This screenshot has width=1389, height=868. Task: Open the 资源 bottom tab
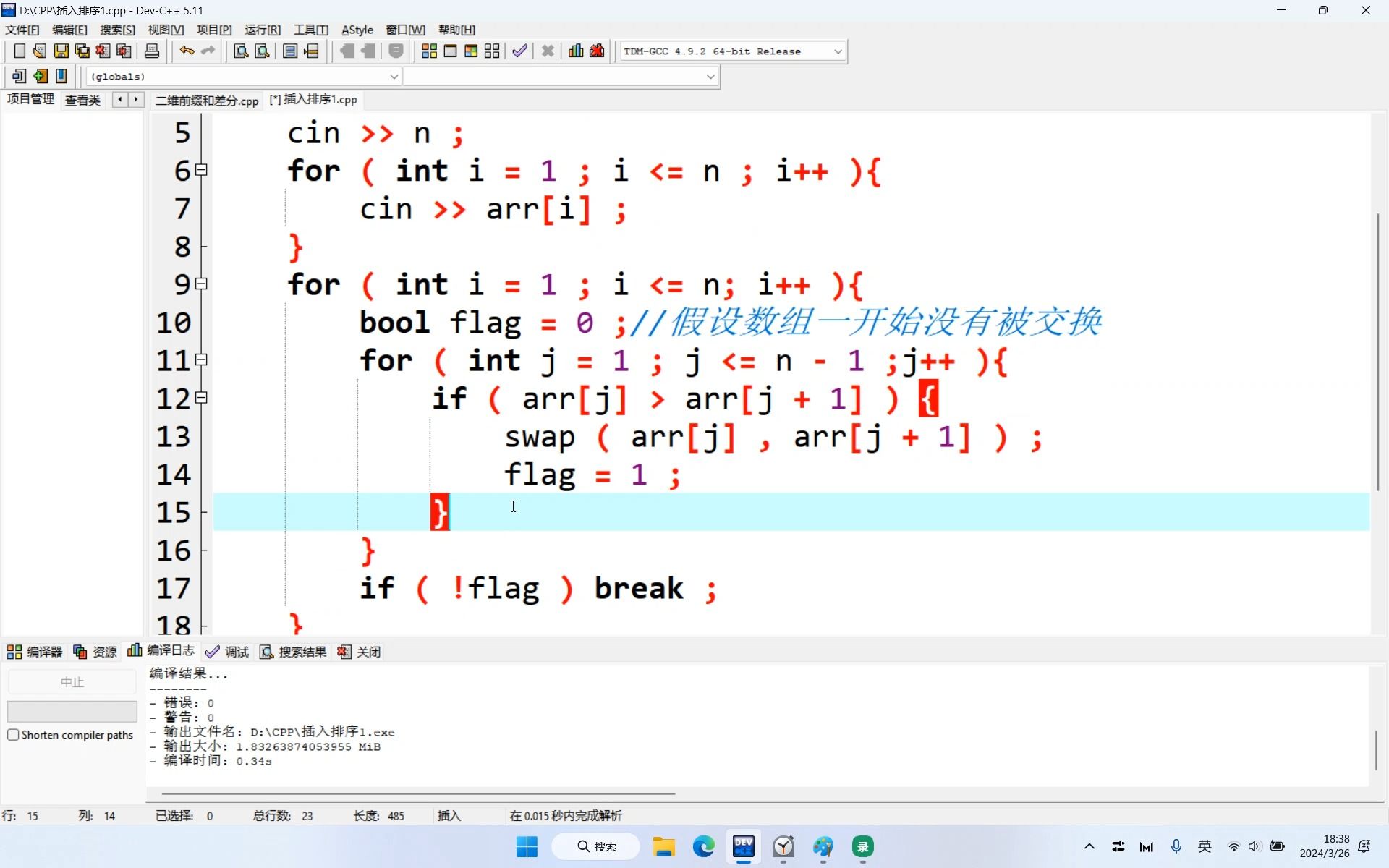pos(95,652)
